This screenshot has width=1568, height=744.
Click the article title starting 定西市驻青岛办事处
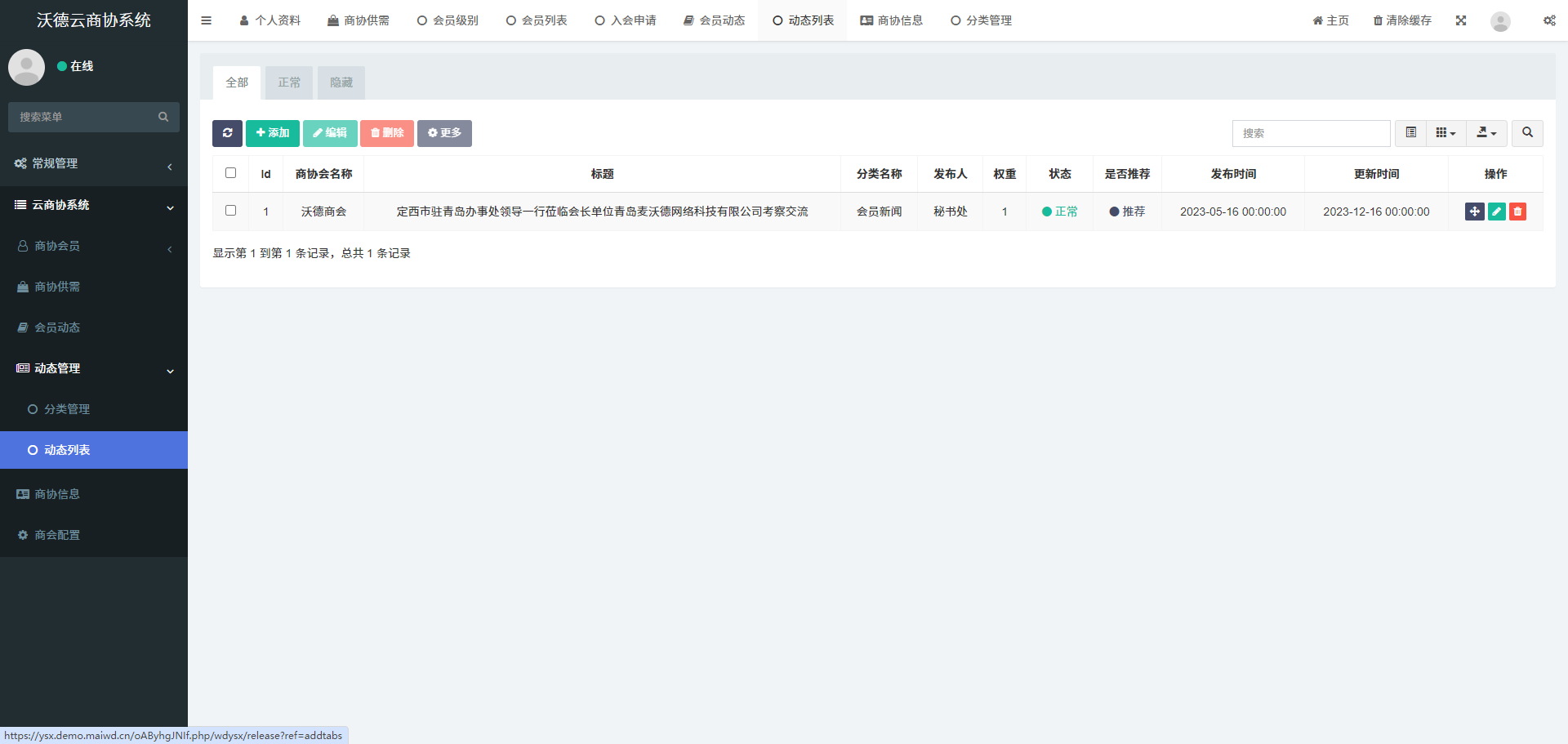tap(602, 212)
